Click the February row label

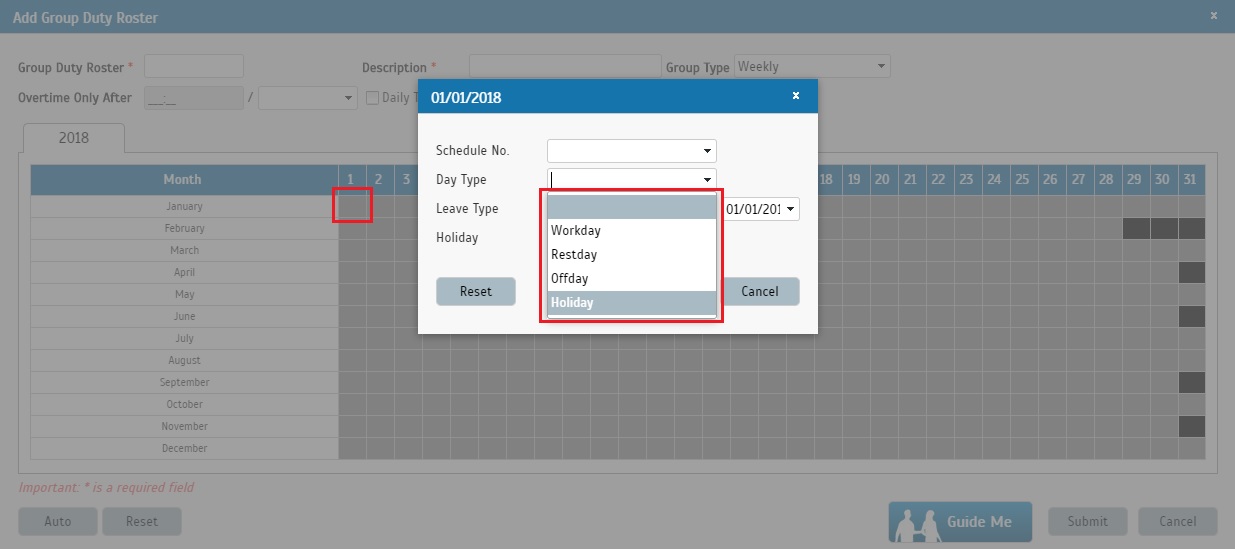(184, 228)
